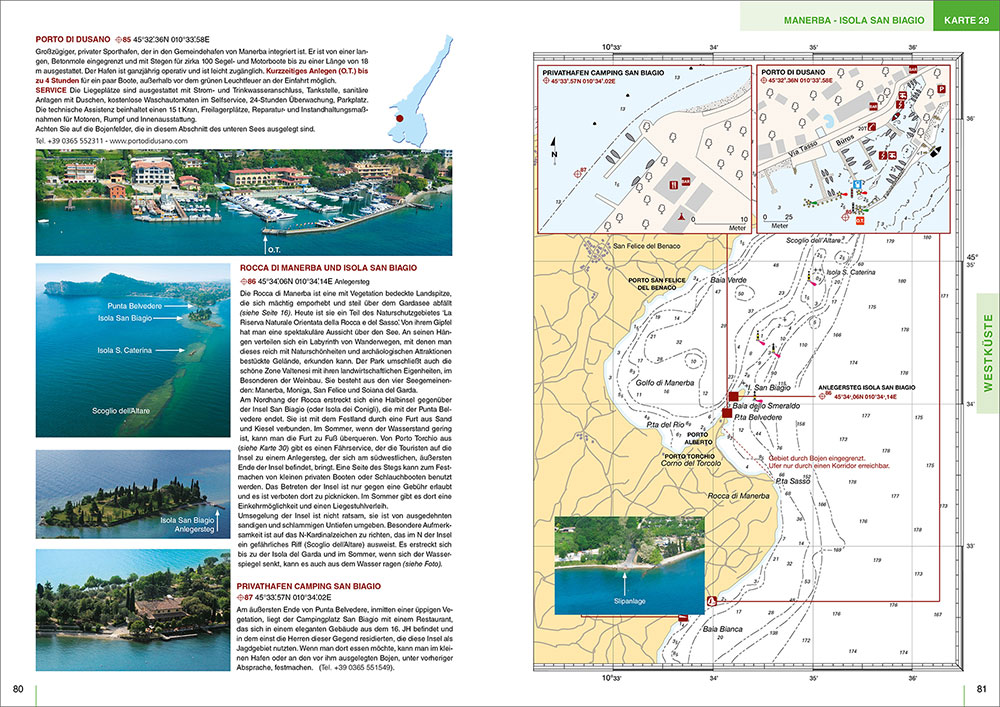Click the blue harbor office icon in Porto di Dusano
1000x707 pixels.
(856, 186)
